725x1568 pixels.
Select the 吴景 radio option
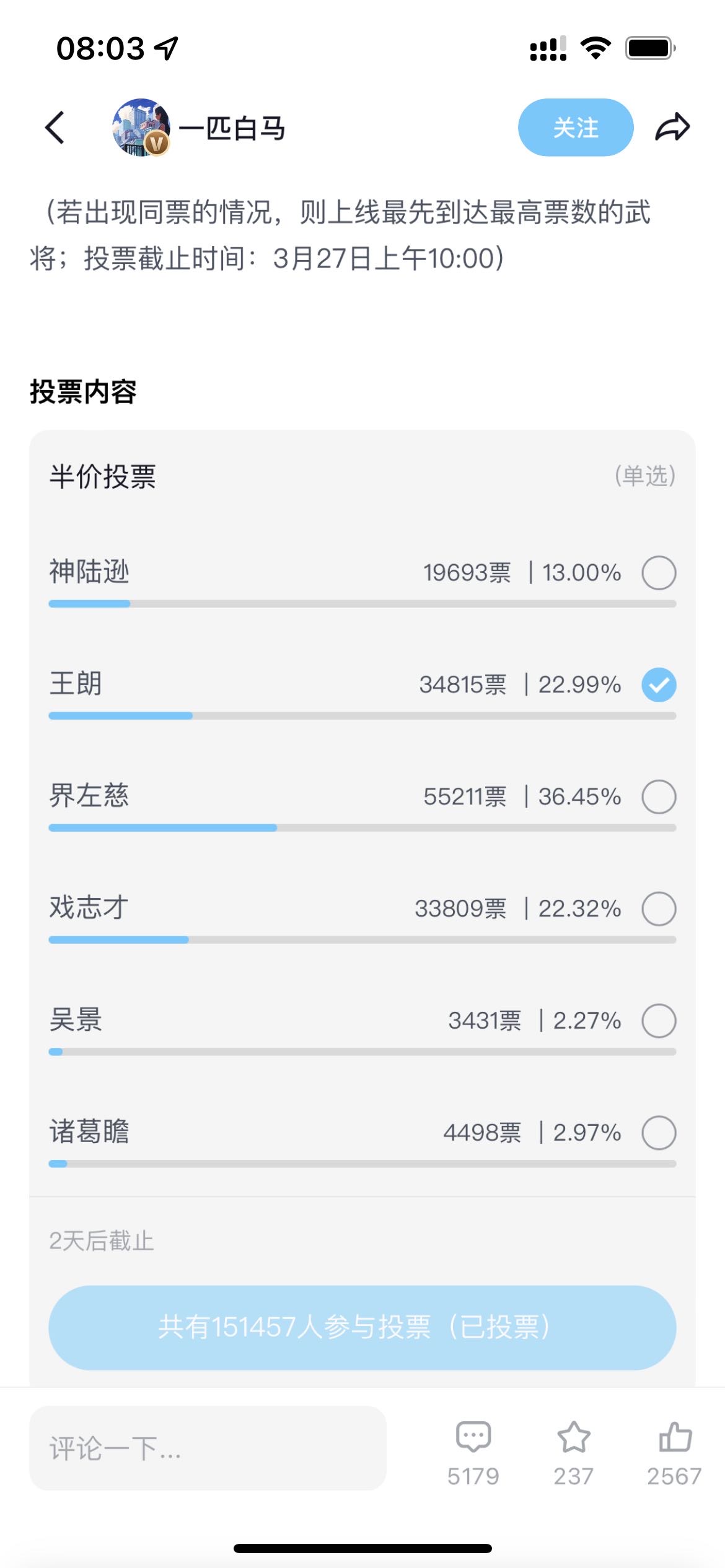[x=659, y=1021]
